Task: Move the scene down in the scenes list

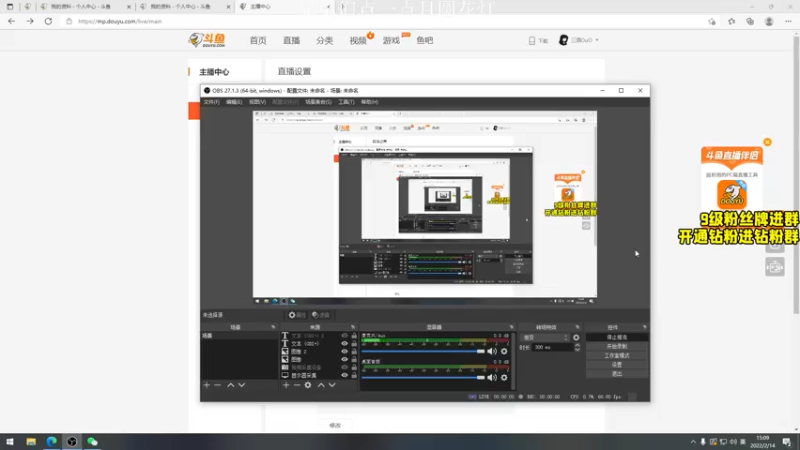Action: click(242, 385)
